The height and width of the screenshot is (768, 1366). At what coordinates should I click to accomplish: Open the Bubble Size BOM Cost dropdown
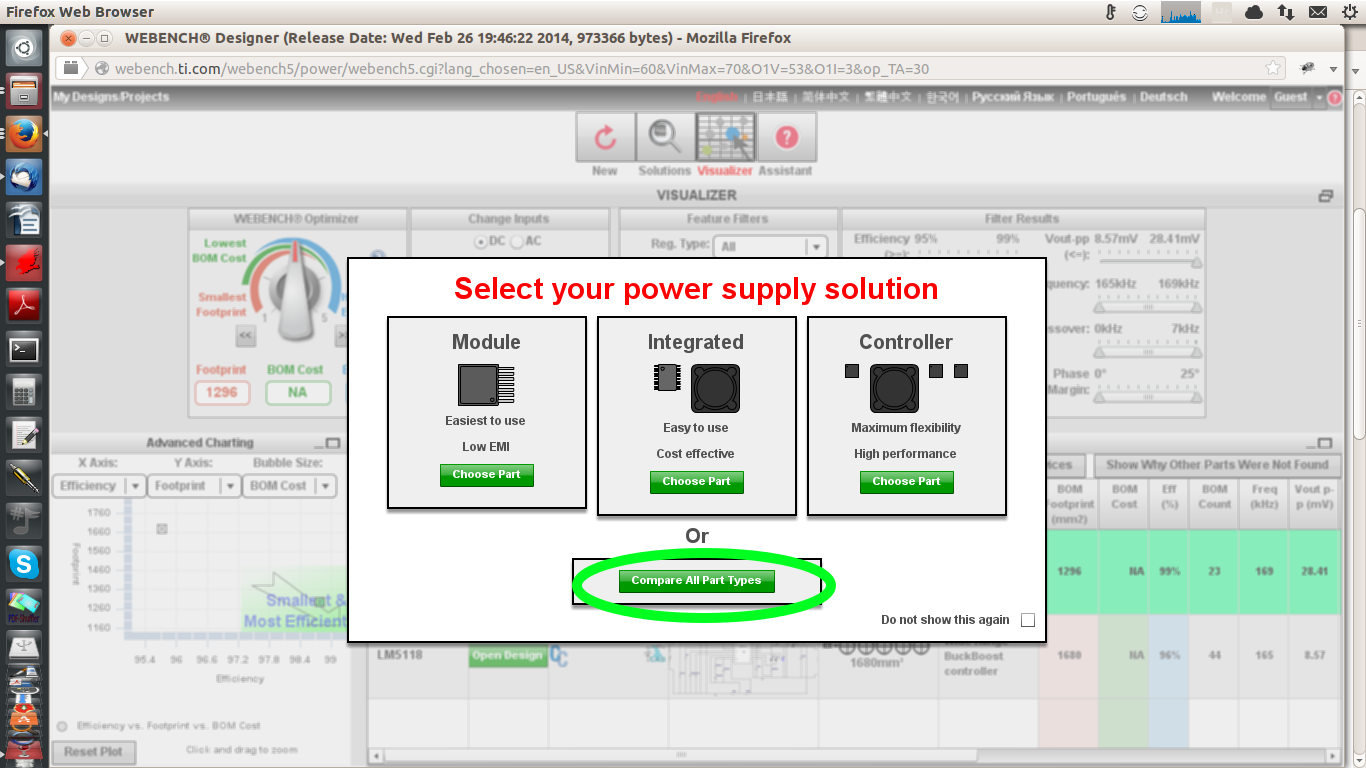(x=290, y=486)
